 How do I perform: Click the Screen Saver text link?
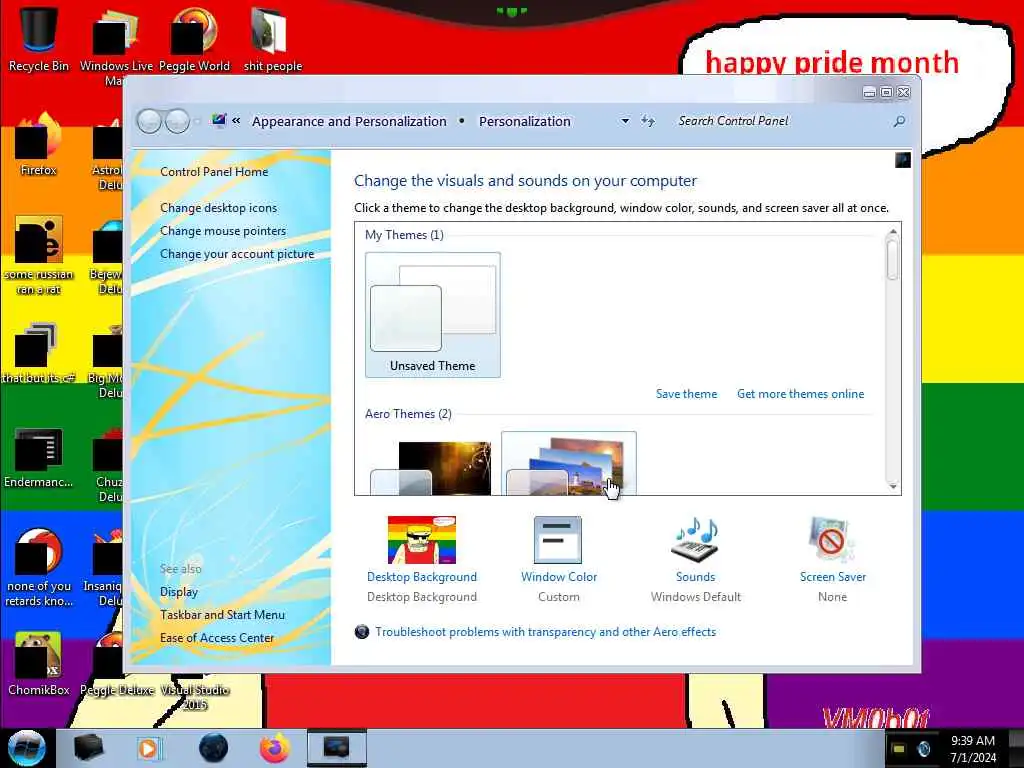833,577
